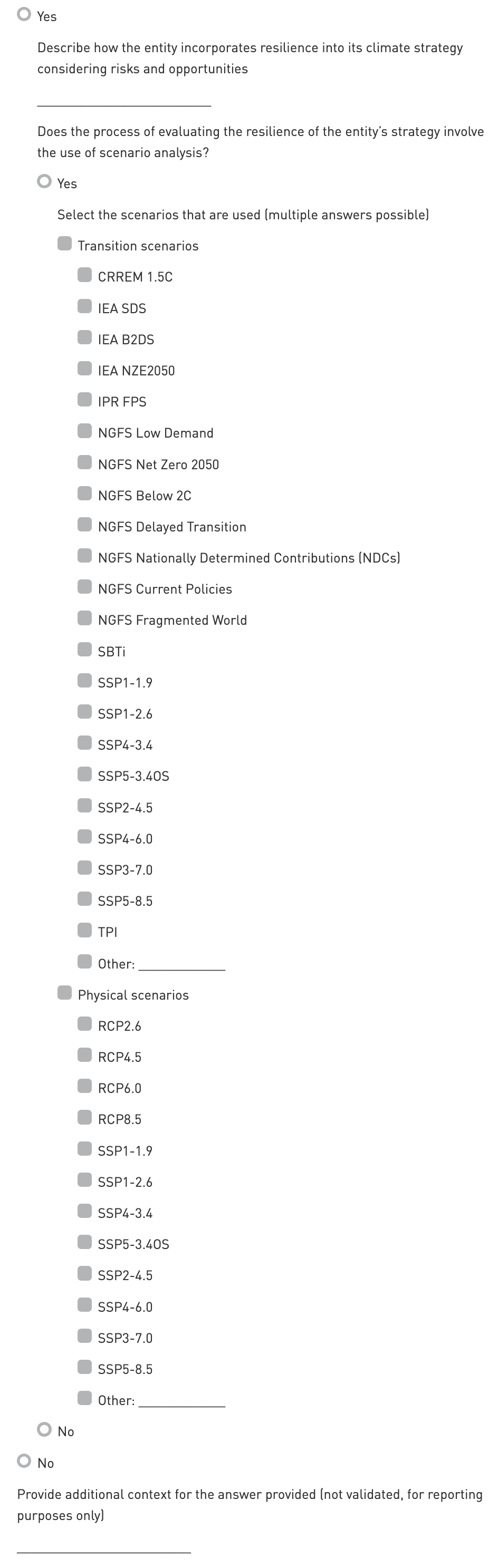The width and height of the screenshot is (498, 1568).
Task: Select the top-level Yes radio button
Action: [x=24, y=15]
